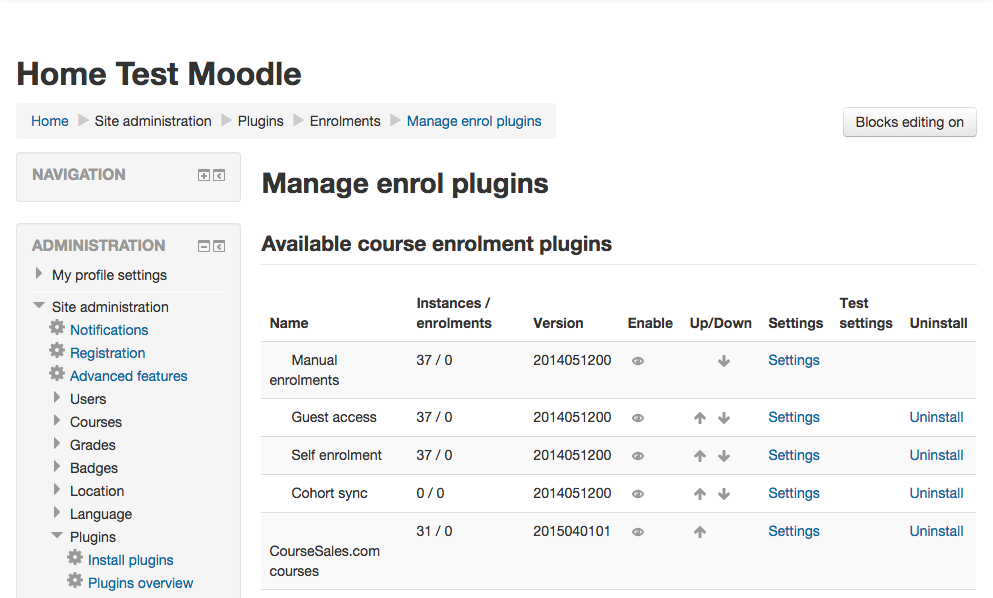993x598 pixels.
Task: Show the Navigation block contents
Action: (204, 175)
